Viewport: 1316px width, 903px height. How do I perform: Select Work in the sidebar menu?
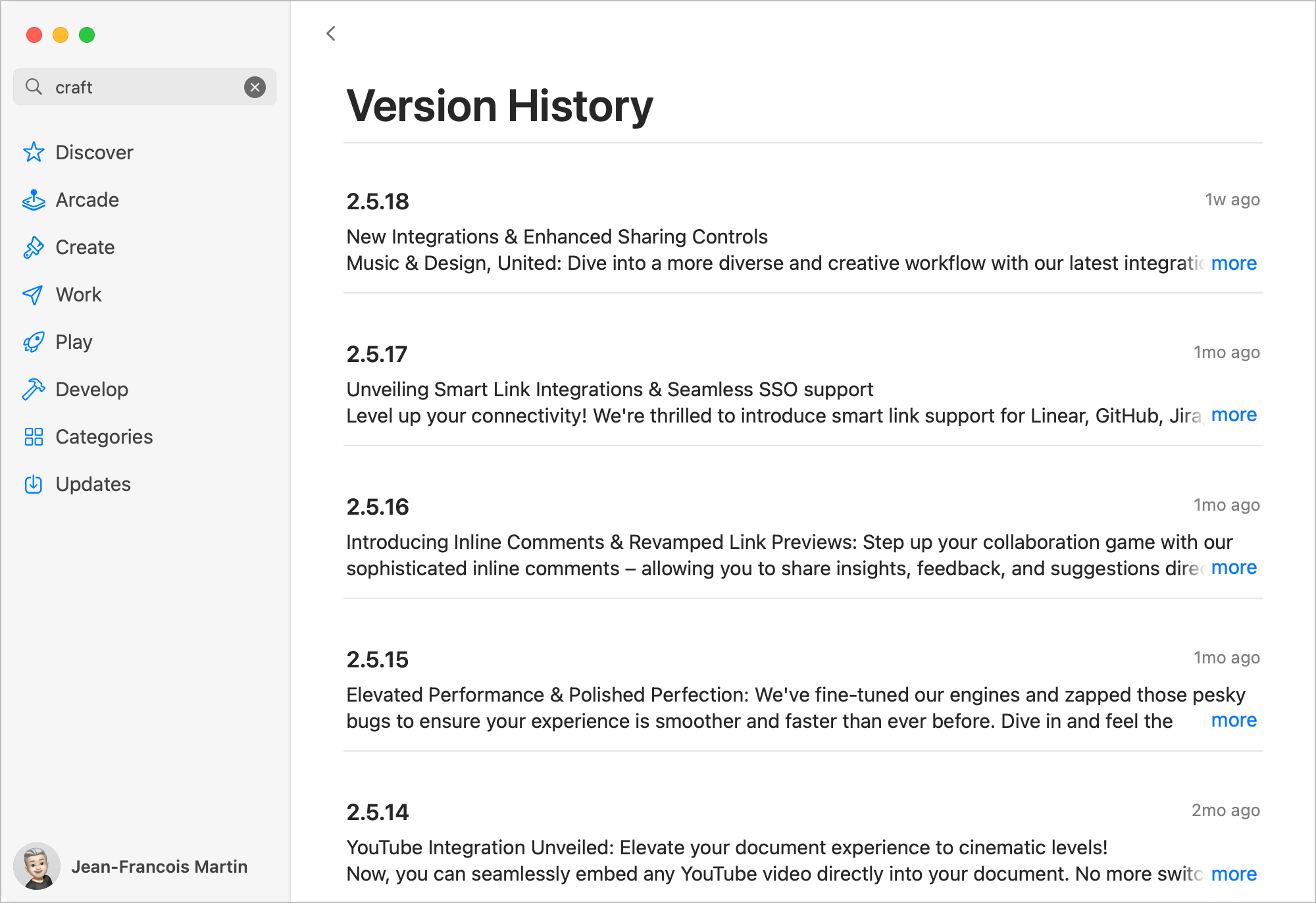pos(79,294)
